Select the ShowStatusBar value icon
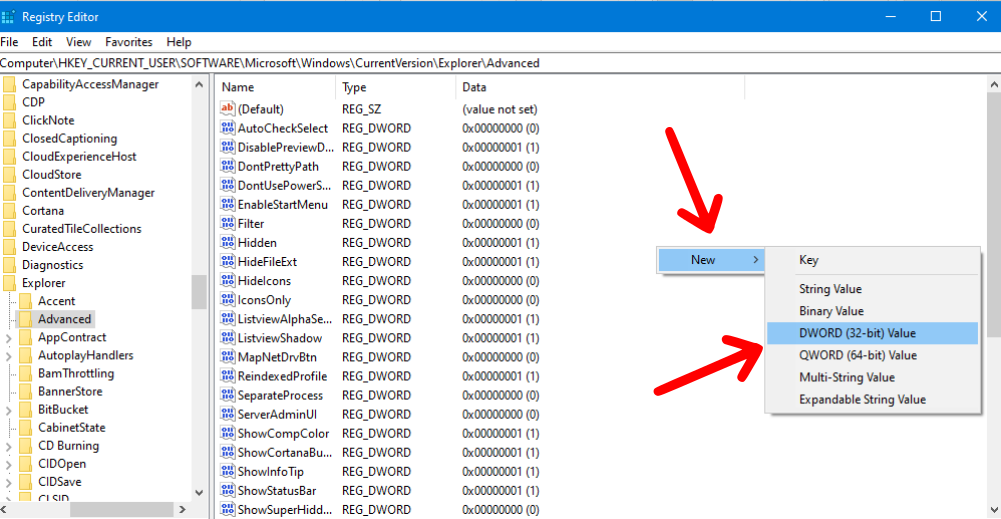This screenshot has width=1001, height=519. [227, 490]
